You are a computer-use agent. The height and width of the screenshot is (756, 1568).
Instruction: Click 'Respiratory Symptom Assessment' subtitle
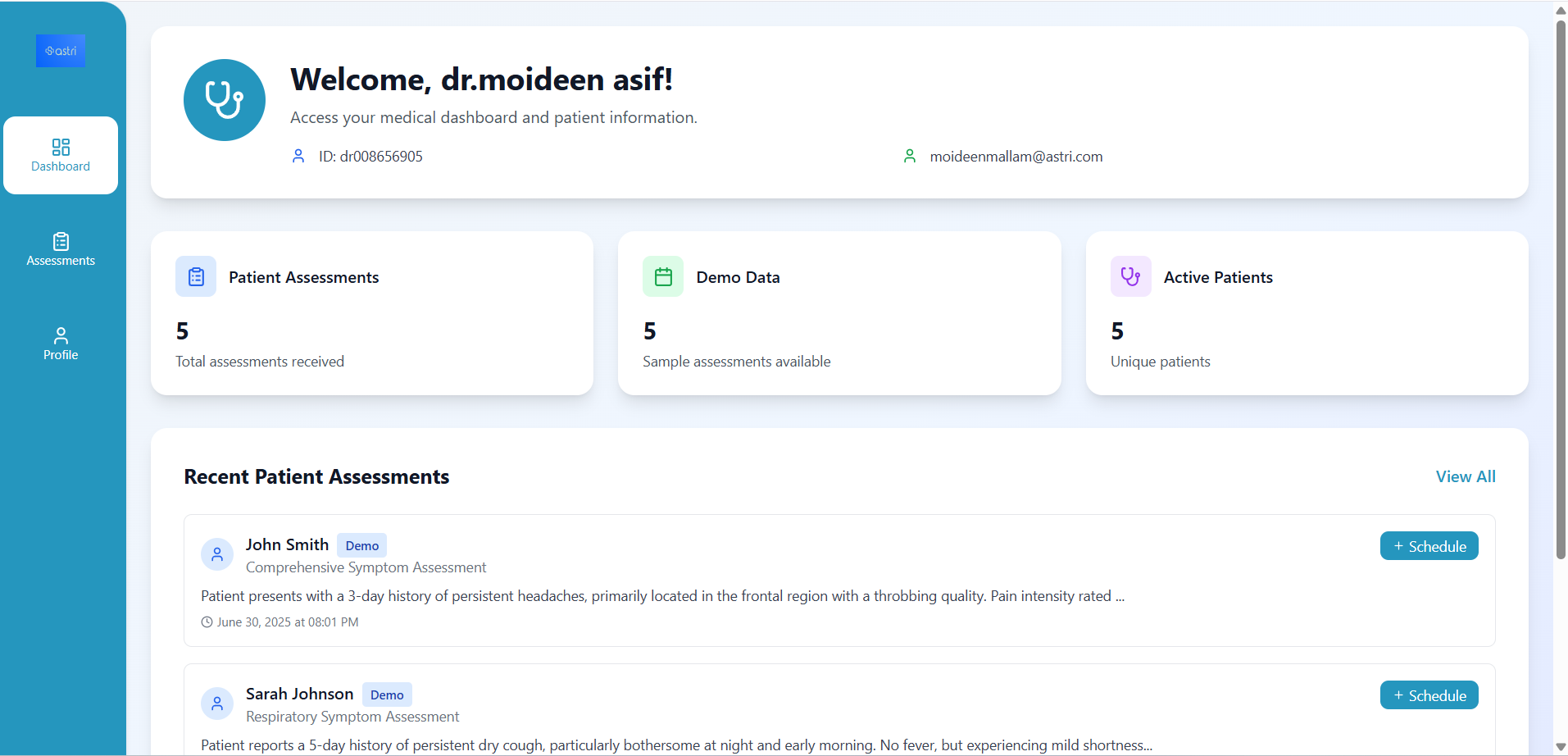click(352, 717)
